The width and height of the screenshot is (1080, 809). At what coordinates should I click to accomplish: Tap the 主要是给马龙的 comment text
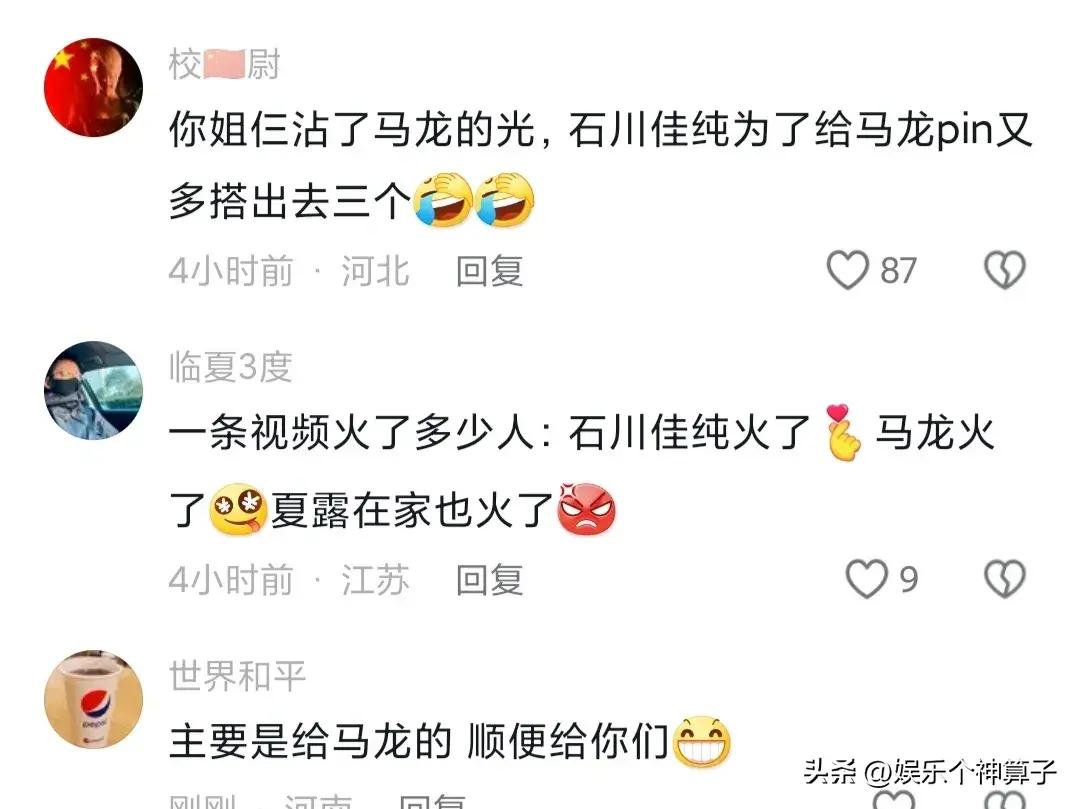tap(449, 742)
